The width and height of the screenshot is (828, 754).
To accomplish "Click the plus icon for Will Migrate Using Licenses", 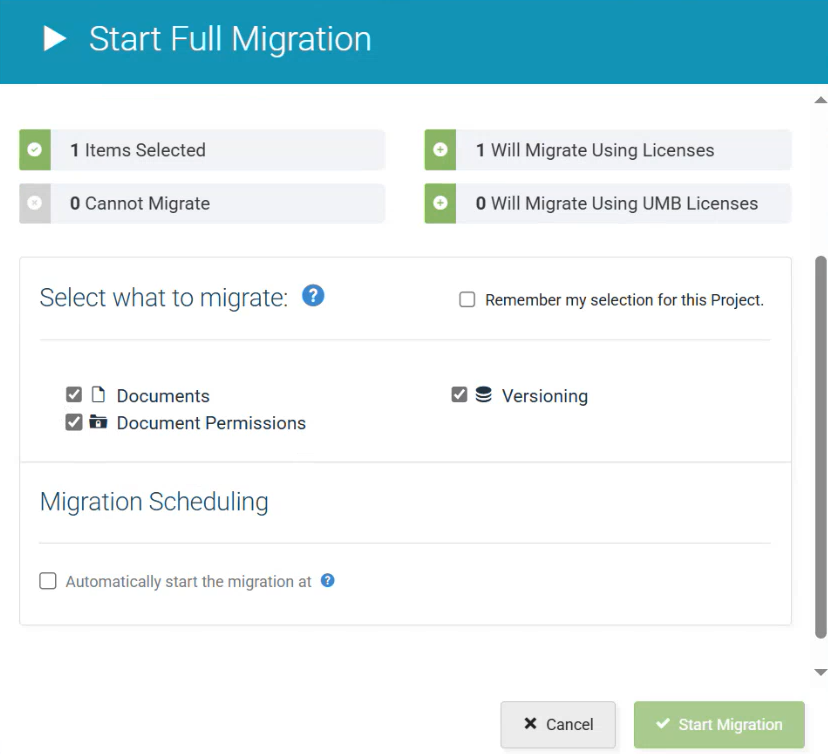I will coord(440,150).
